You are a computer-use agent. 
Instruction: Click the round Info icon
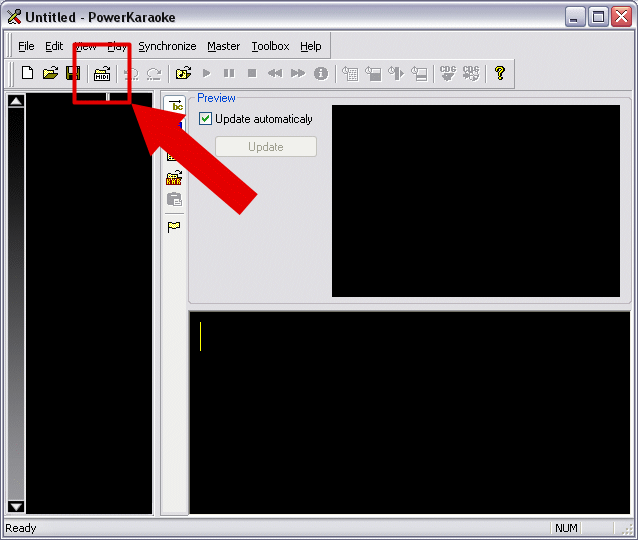(x=321, y=73)
